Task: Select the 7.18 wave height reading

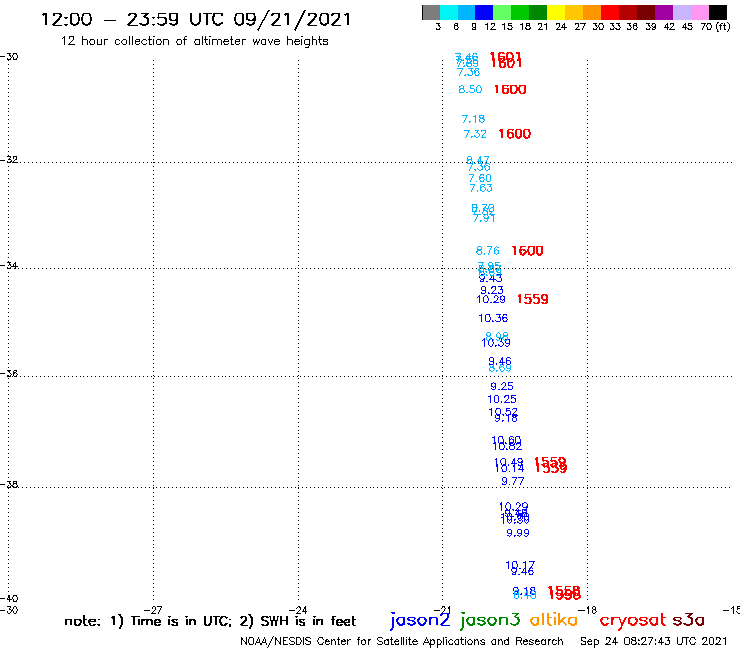Action: (473, 119)
